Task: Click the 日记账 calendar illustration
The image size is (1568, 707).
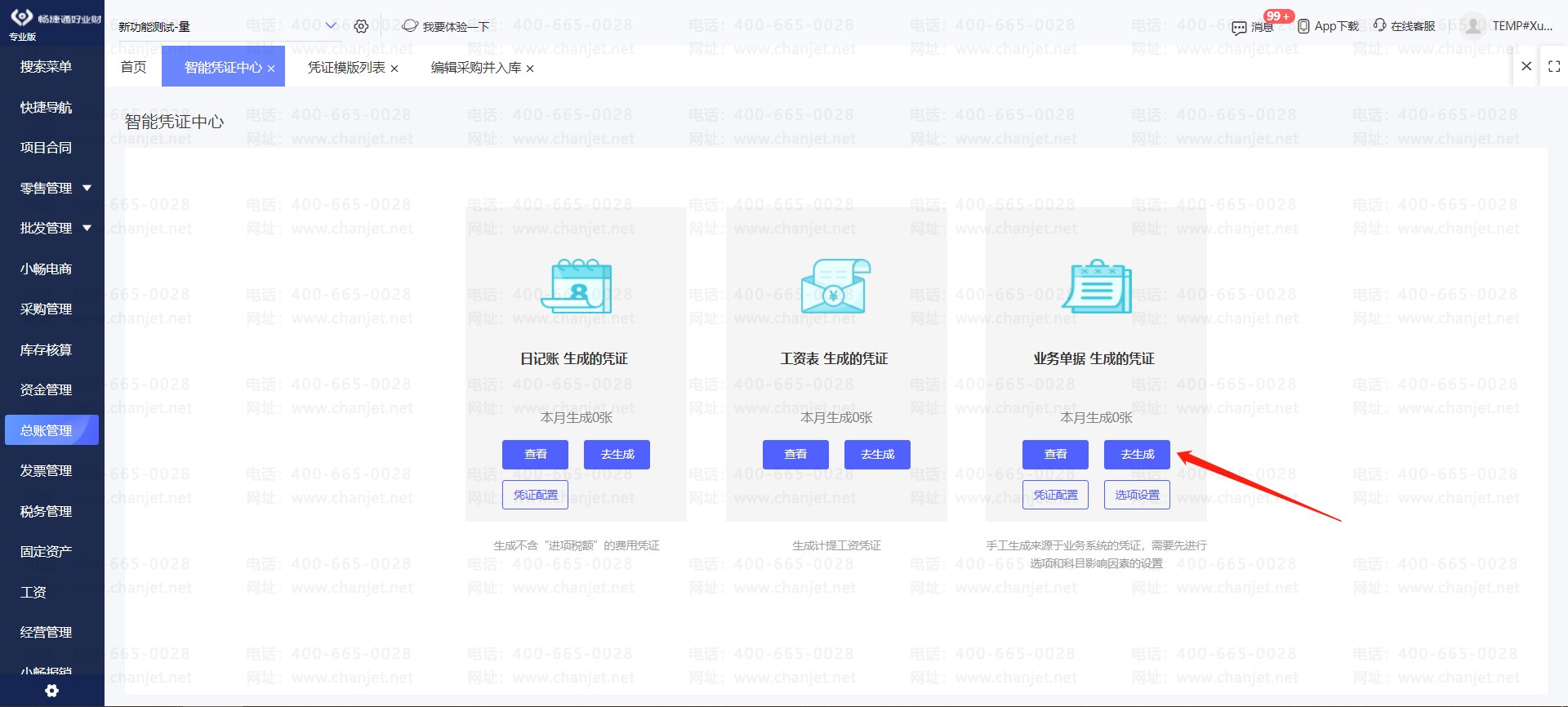Action: (577, 286)
